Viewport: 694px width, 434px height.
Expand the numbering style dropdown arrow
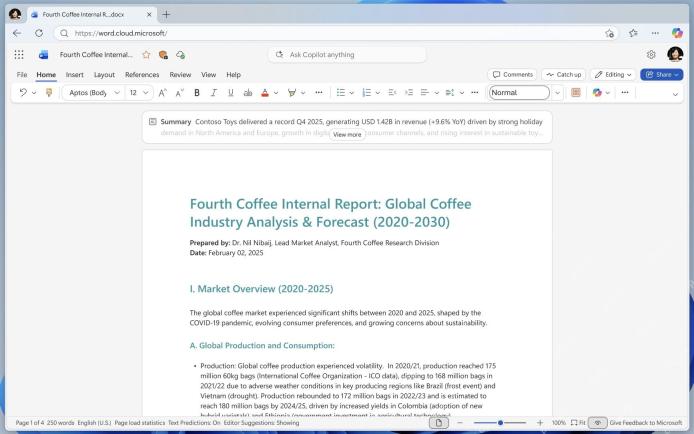[x=378, y=93]
